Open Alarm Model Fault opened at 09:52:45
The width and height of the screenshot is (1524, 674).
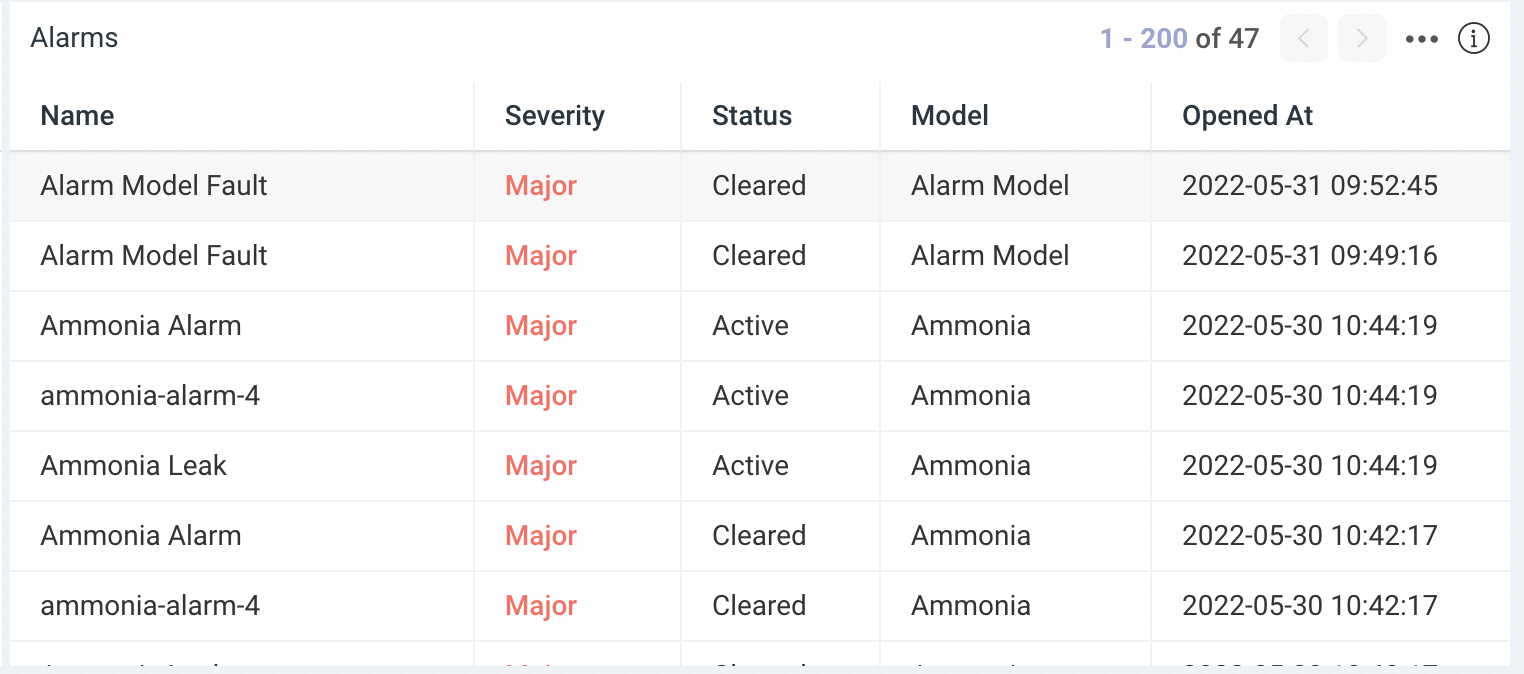click(x=760, y=186)
